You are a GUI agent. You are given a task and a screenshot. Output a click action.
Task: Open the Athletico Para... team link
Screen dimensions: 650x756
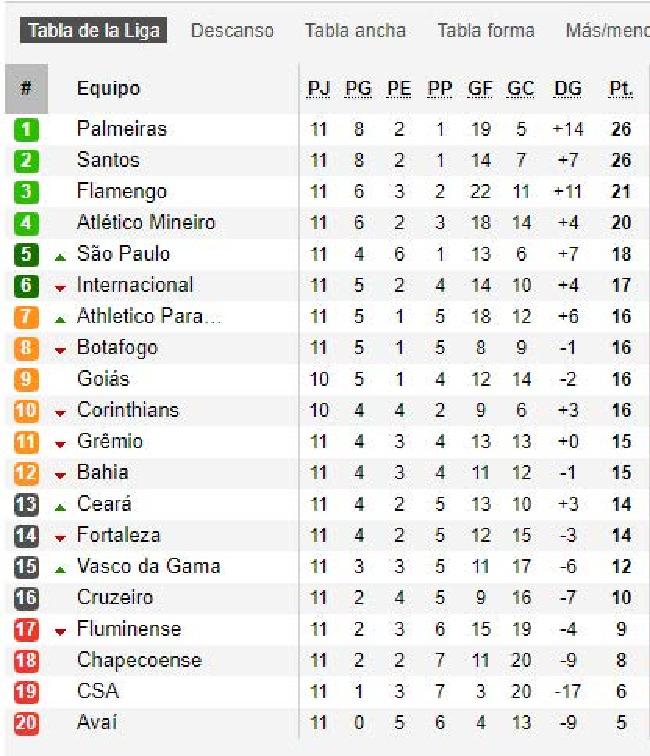coord(149,316)
